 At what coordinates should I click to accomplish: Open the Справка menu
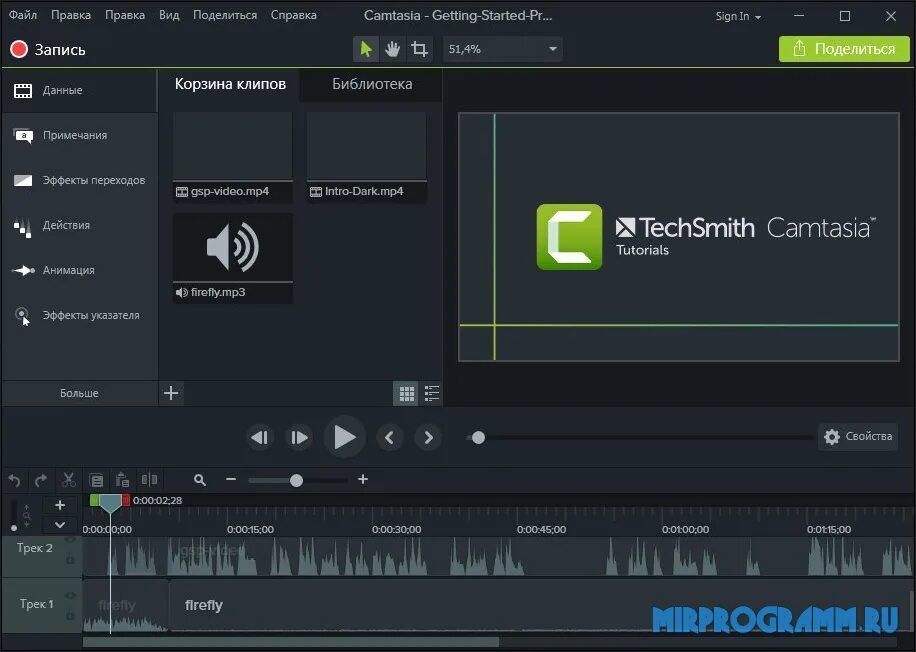point(293,15)
